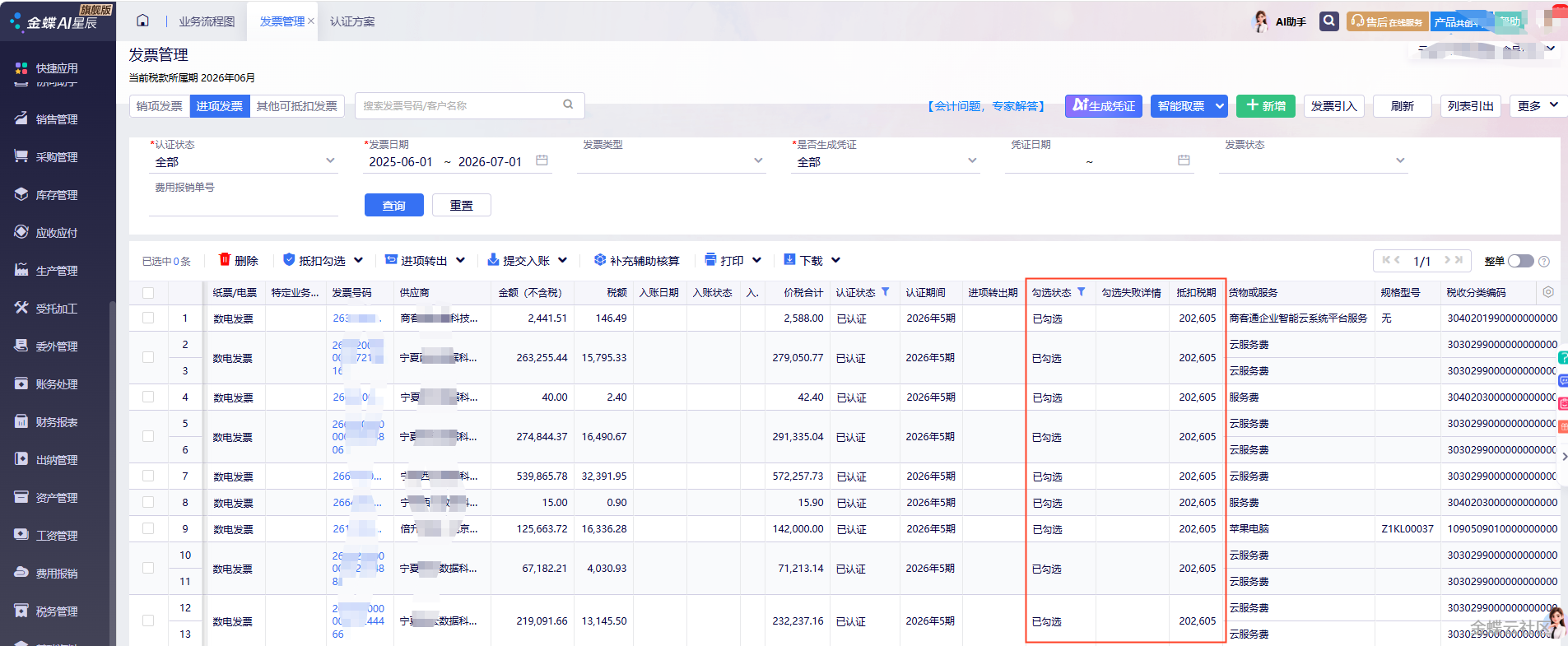Open the 认证方案 tab
1568x646 pixels.
(352, 21)
